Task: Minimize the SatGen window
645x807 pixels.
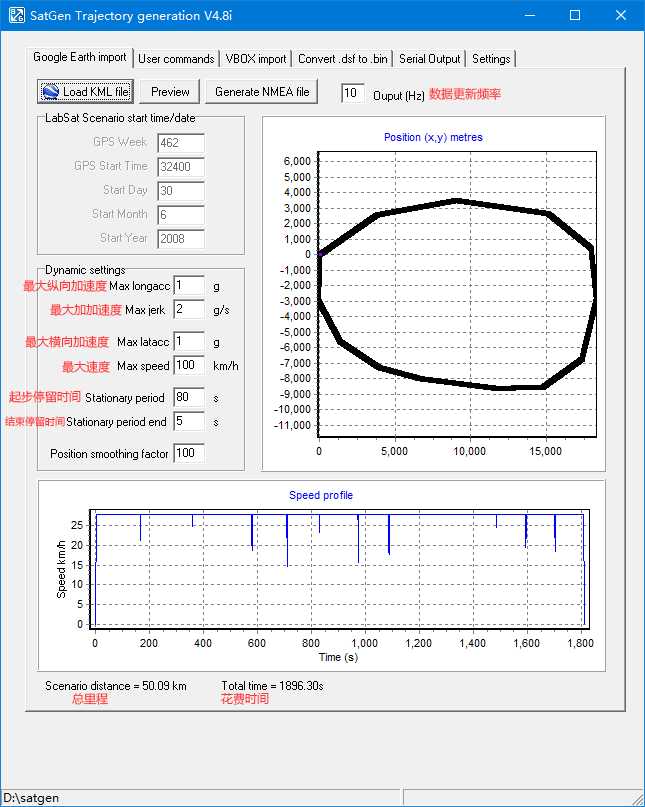Action: pos(529,15)
